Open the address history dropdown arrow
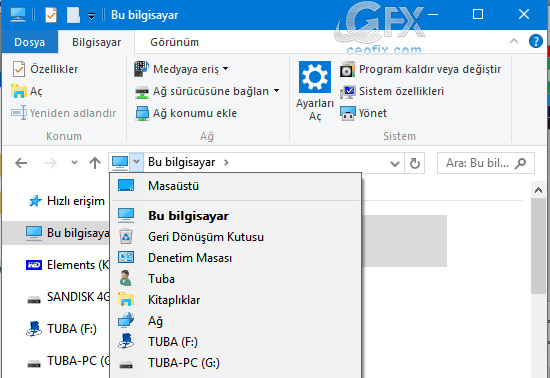 click(395, 163)
